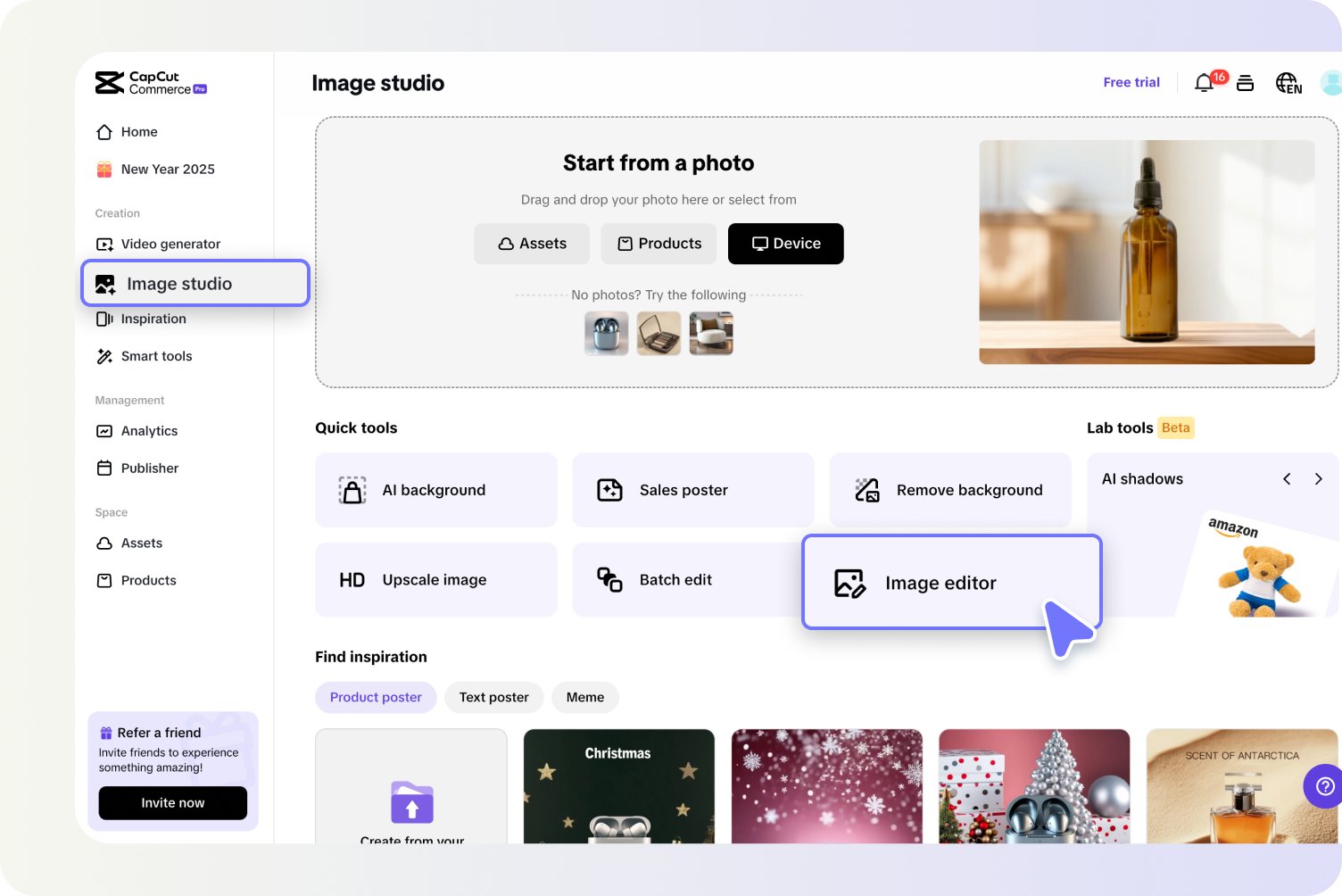Open the notifications bell with 16 alerts

pos(1203,82)
